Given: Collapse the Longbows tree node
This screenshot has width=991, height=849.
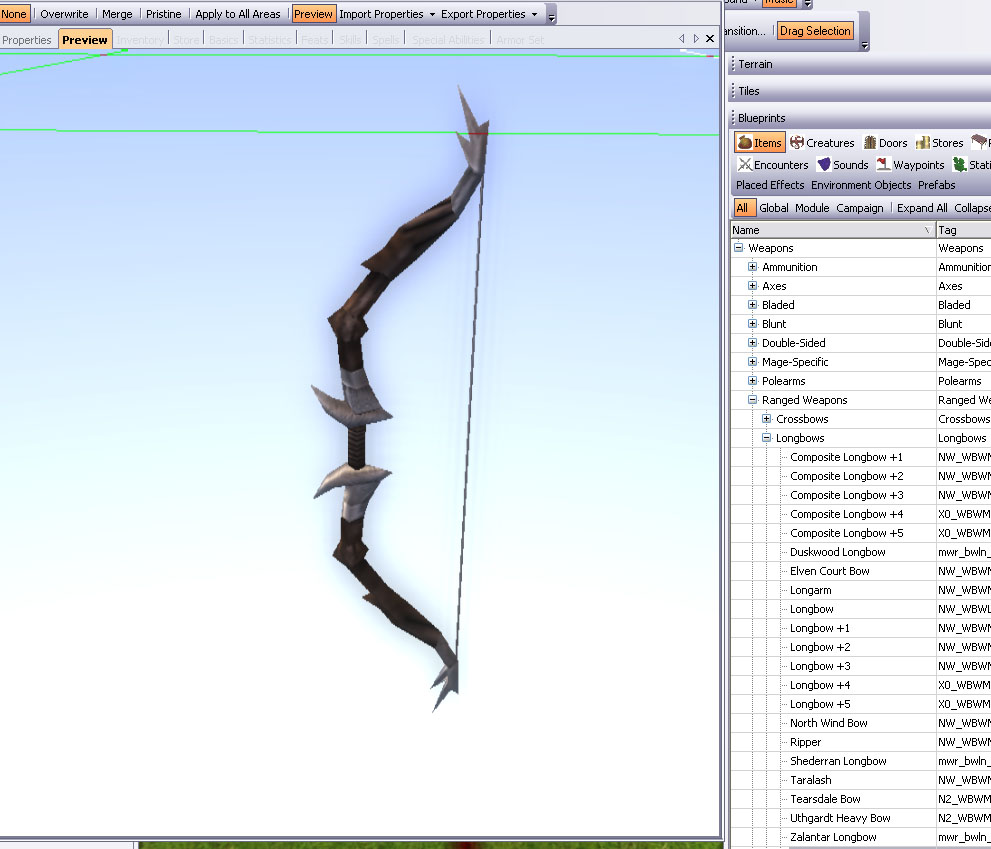Looking at the screenshot, I should pyautogui.click(x=766, y=437).
